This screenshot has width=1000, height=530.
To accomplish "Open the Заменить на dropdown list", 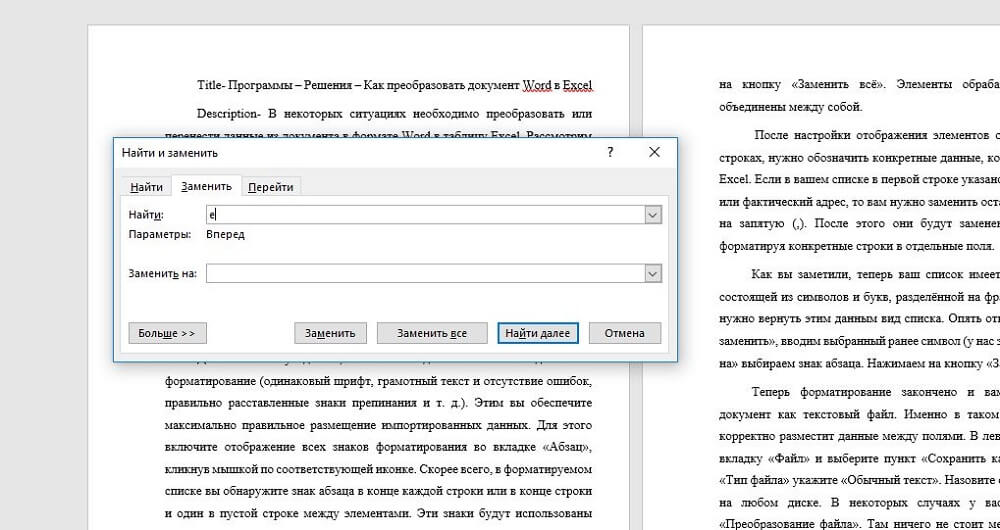I will click(652, 273).
